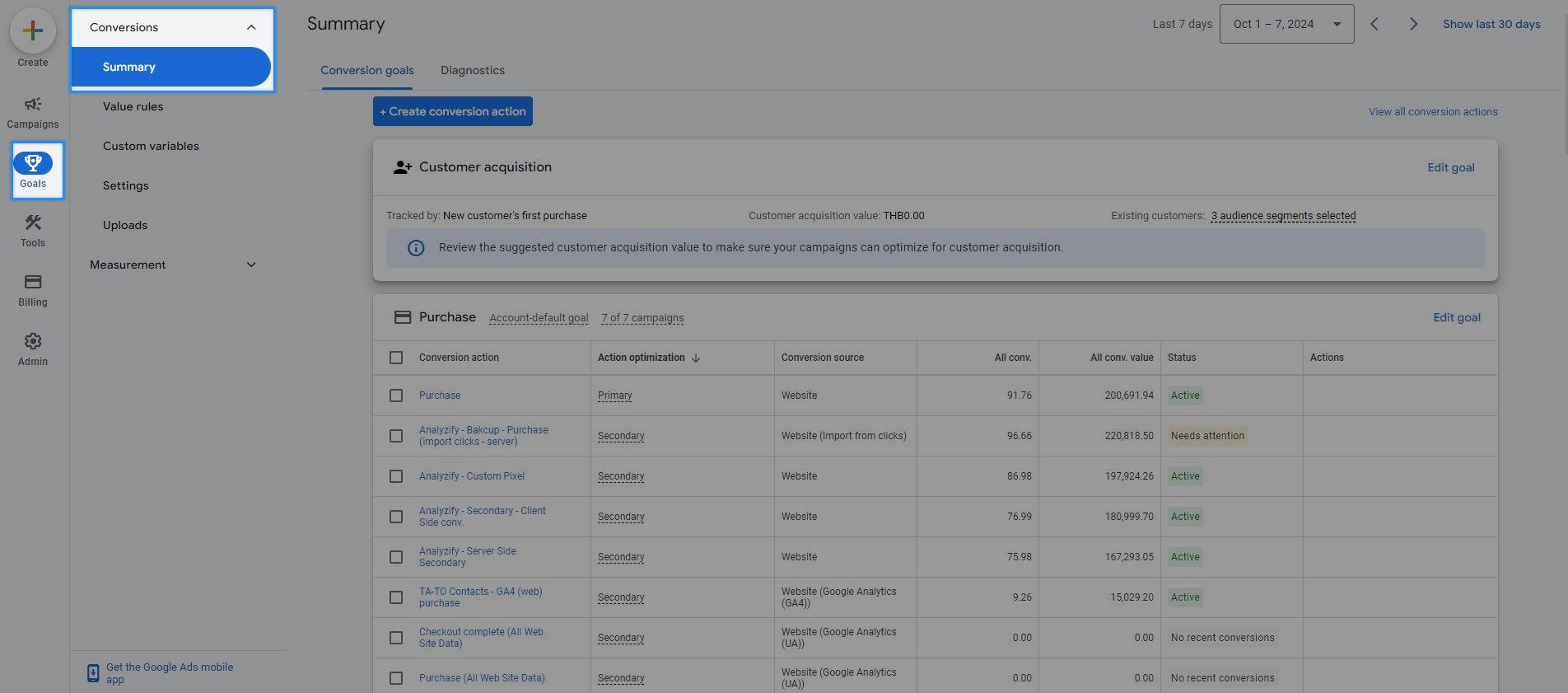Open Settings in side menu
This screenshot has width=1568, height=693.
pyautogui.click(x=125, y=185)
